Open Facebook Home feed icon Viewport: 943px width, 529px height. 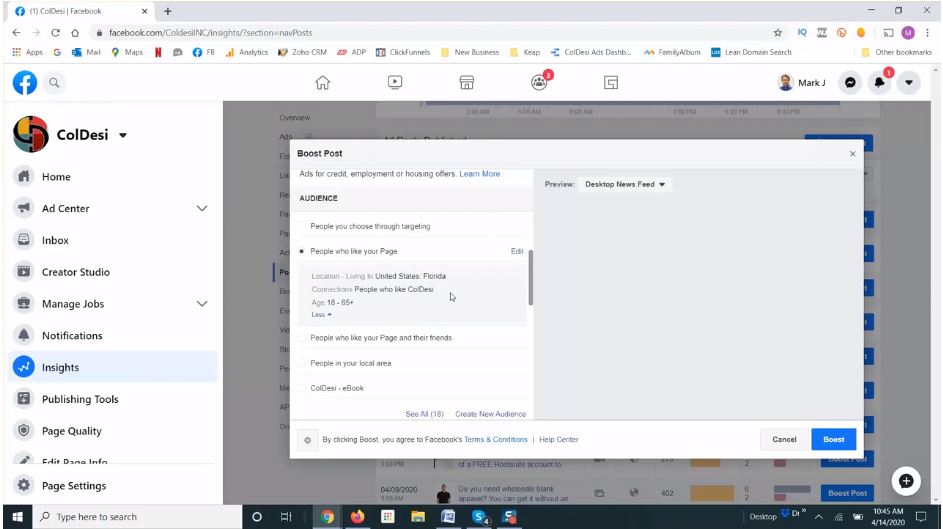322,82
